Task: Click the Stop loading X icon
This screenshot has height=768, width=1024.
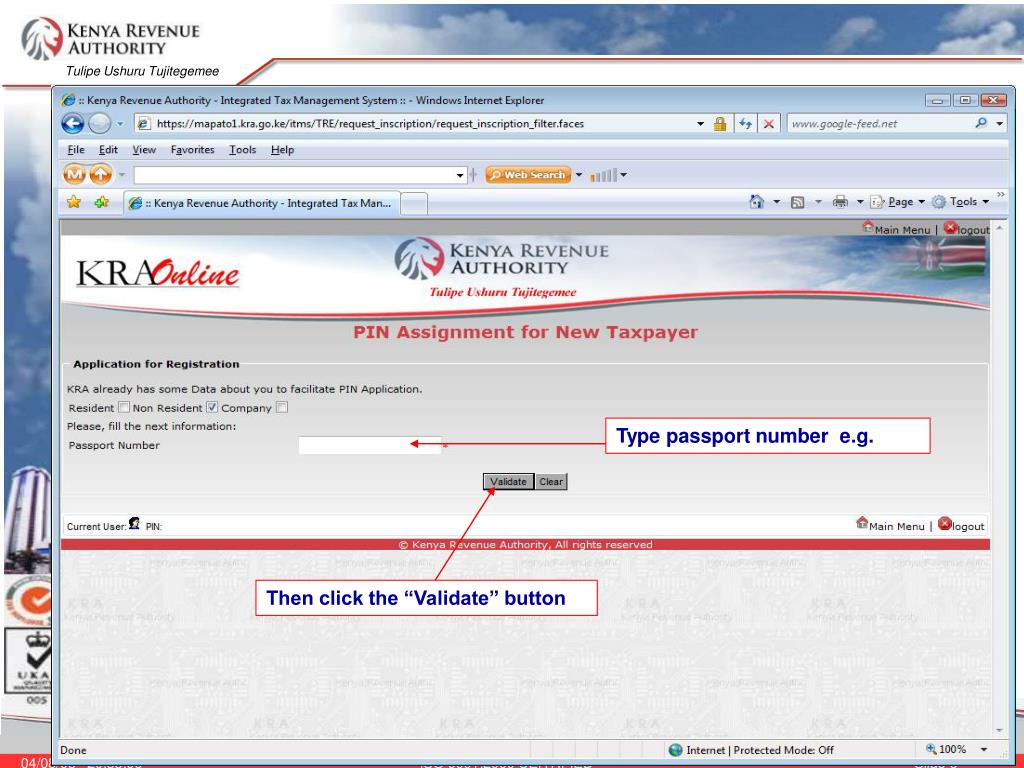Action: (x=769, y=123)
